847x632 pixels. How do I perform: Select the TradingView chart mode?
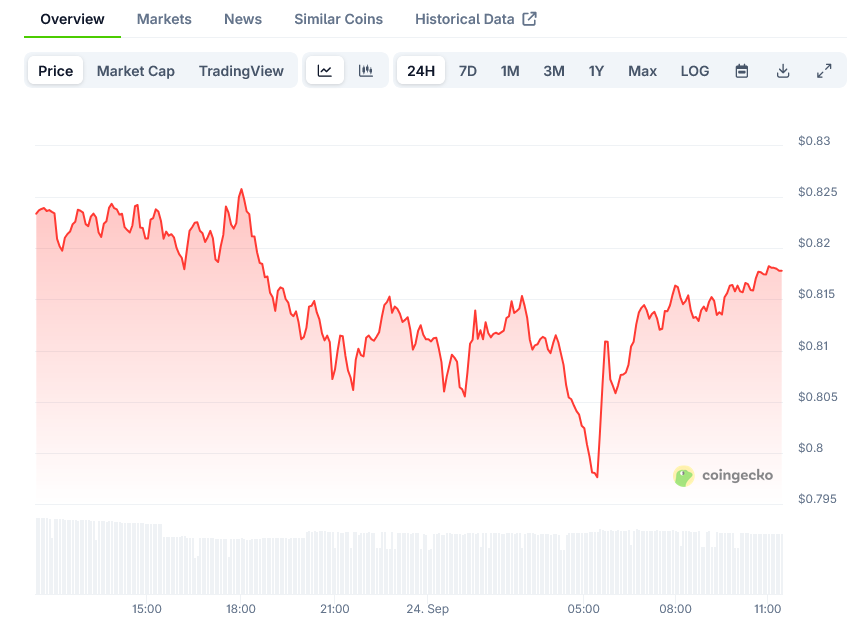point(241,71)
